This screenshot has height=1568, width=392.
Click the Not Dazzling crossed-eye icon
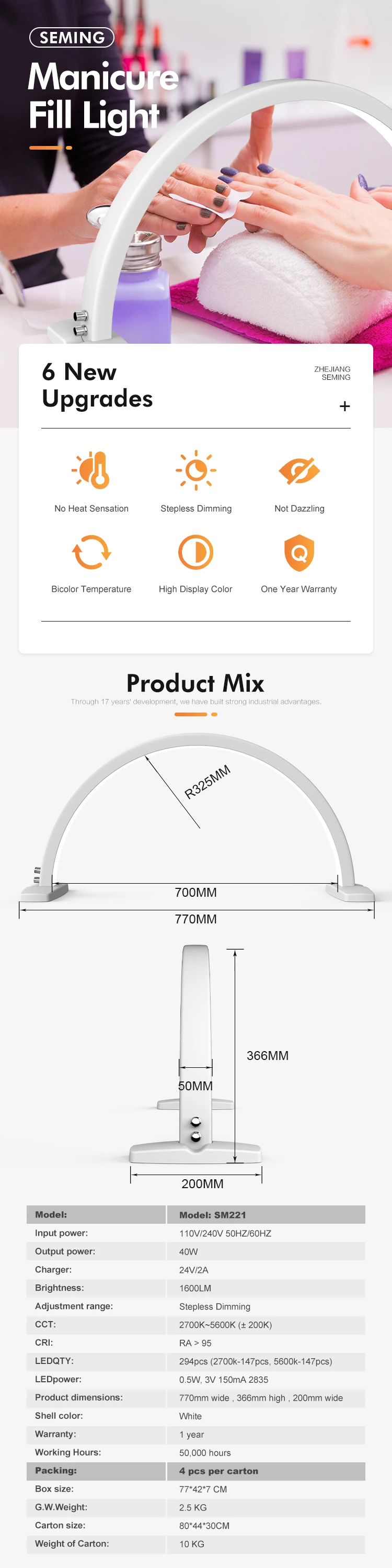point(299,470)
